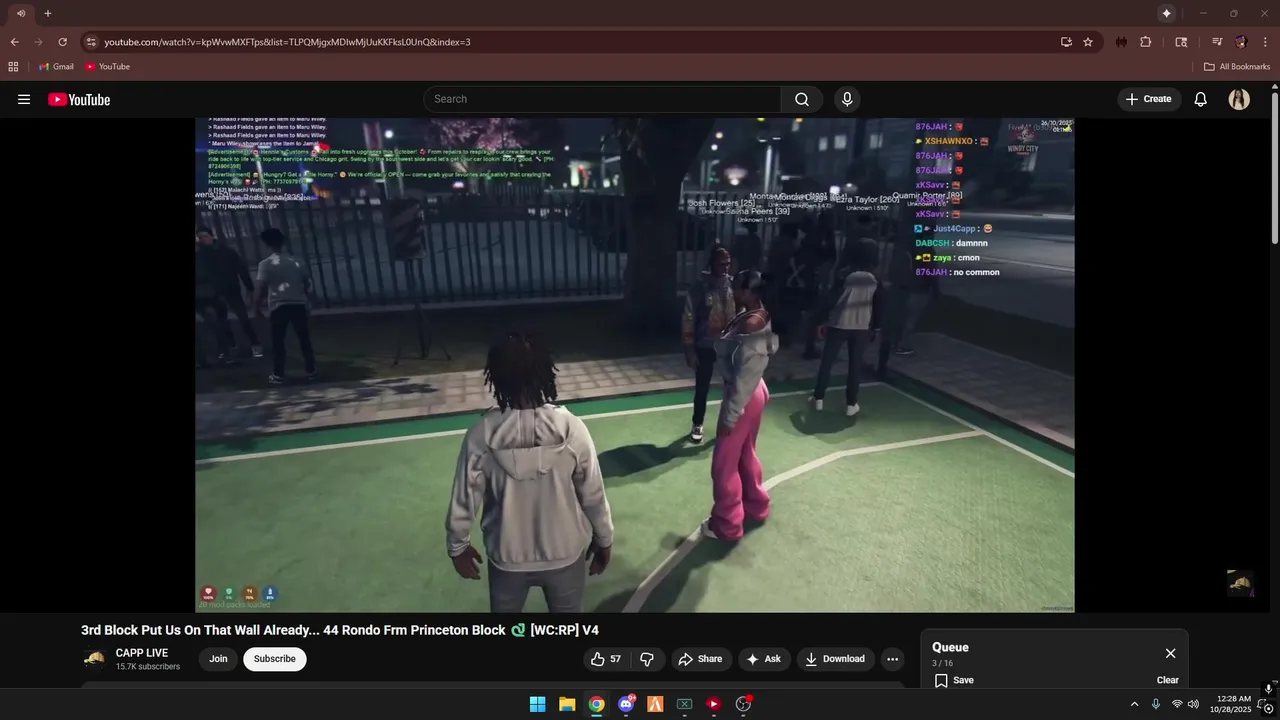This screenshot has height=720, width=1280.
Task: Click the CAPP LIVE channel avatar
Action: click(x=94, y=659)
